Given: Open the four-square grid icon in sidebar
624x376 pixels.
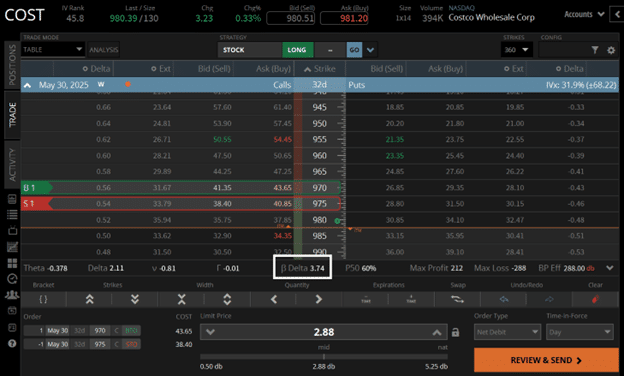Looking at the screenshot, I should tap(12, 263).
